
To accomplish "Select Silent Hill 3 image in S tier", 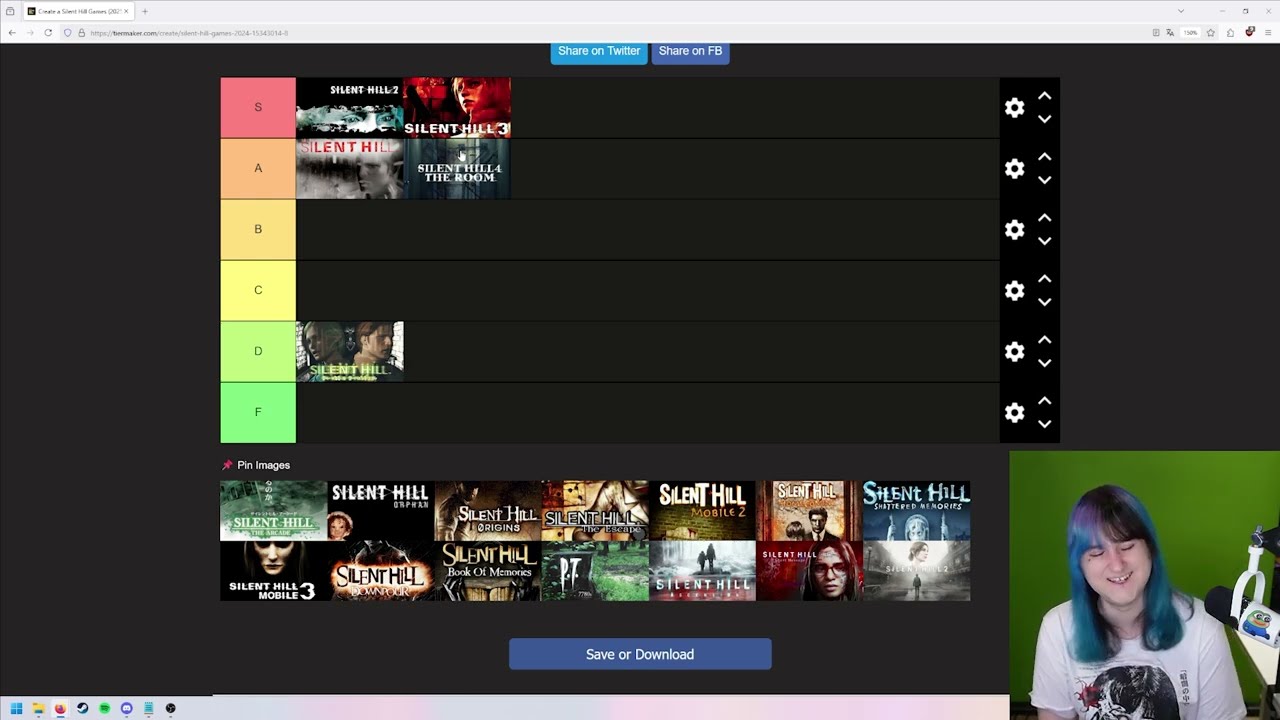I will click(457, 107).
